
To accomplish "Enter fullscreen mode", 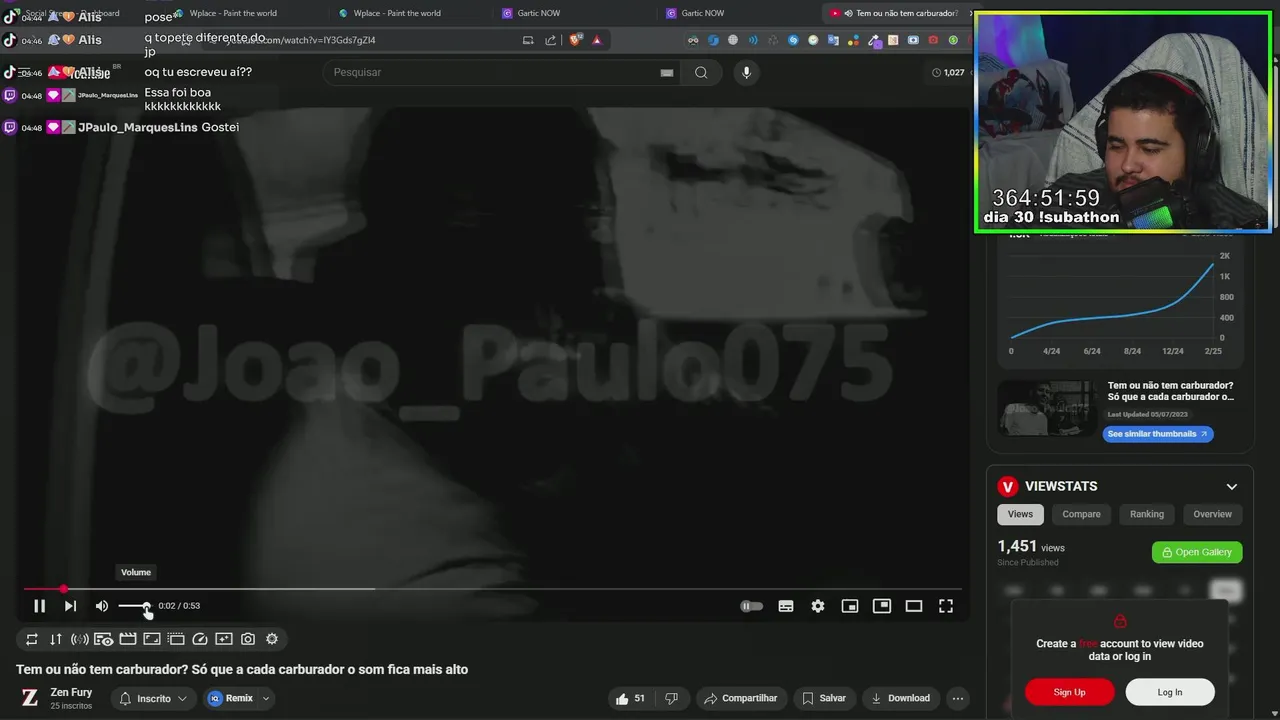I will 946,606.
